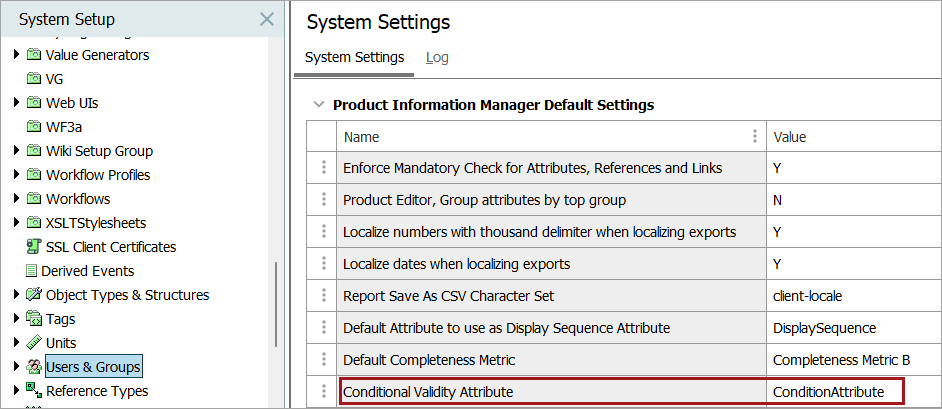The width and height of the screenshot is (942, 409).
Task: Click the Tags icon in tree
Action: [34, 319]
